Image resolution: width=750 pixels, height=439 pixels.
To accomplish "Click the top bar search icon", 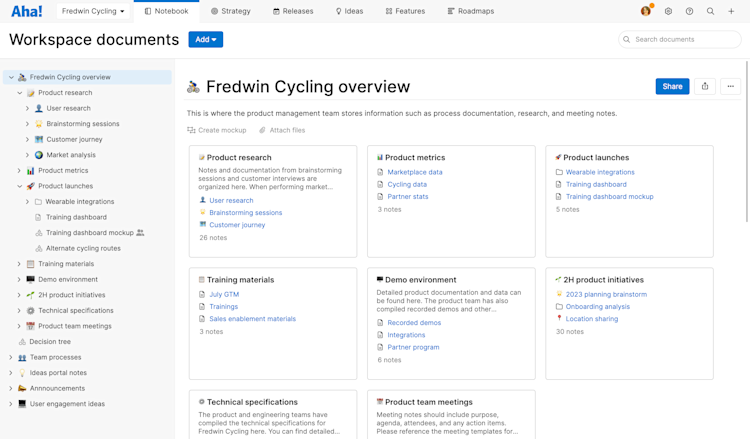I will pos(710,11).
